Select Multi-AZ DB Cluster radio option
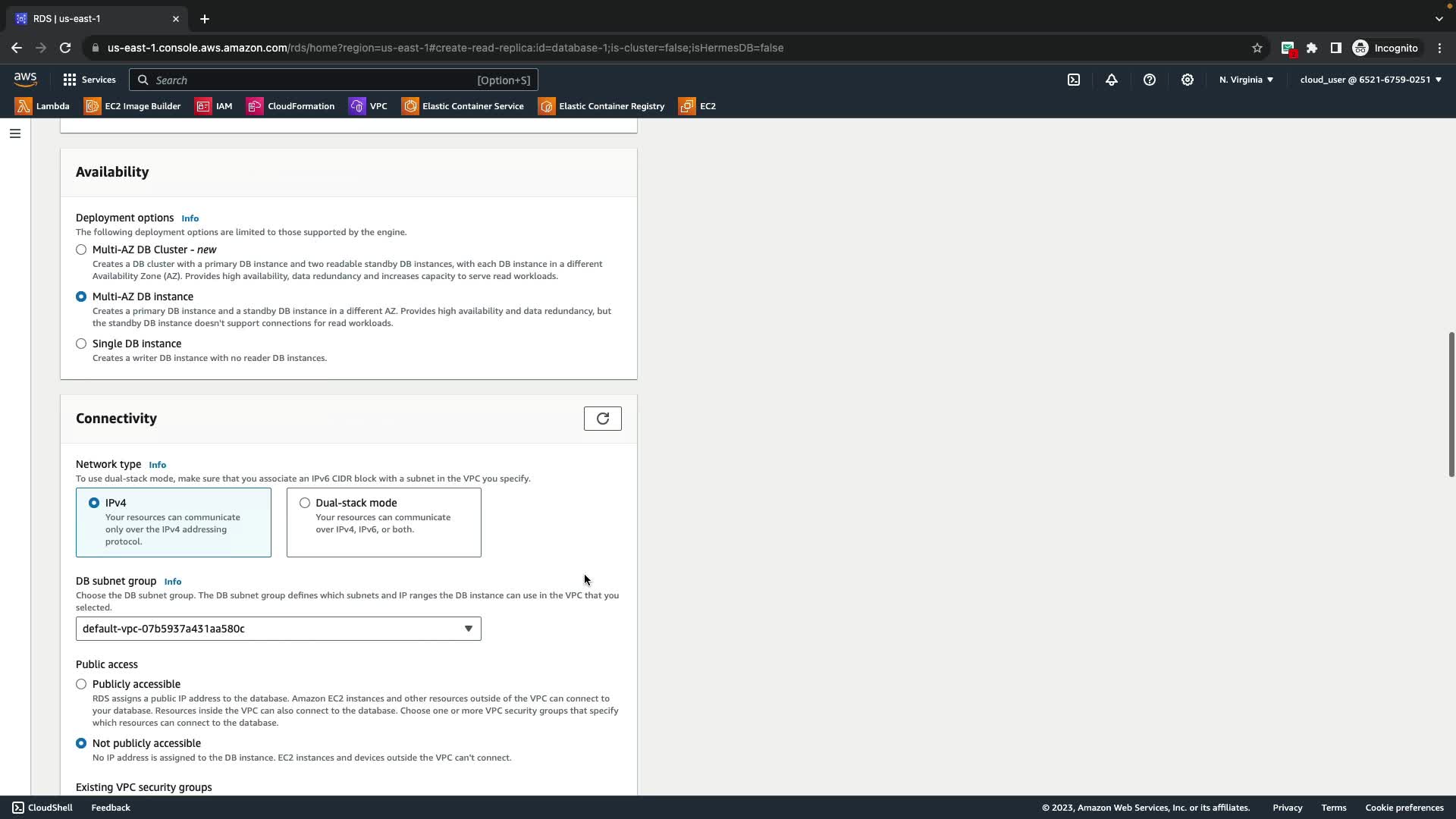The width and height of the screenshot is (1456, 819). click(x=81, y=249)
